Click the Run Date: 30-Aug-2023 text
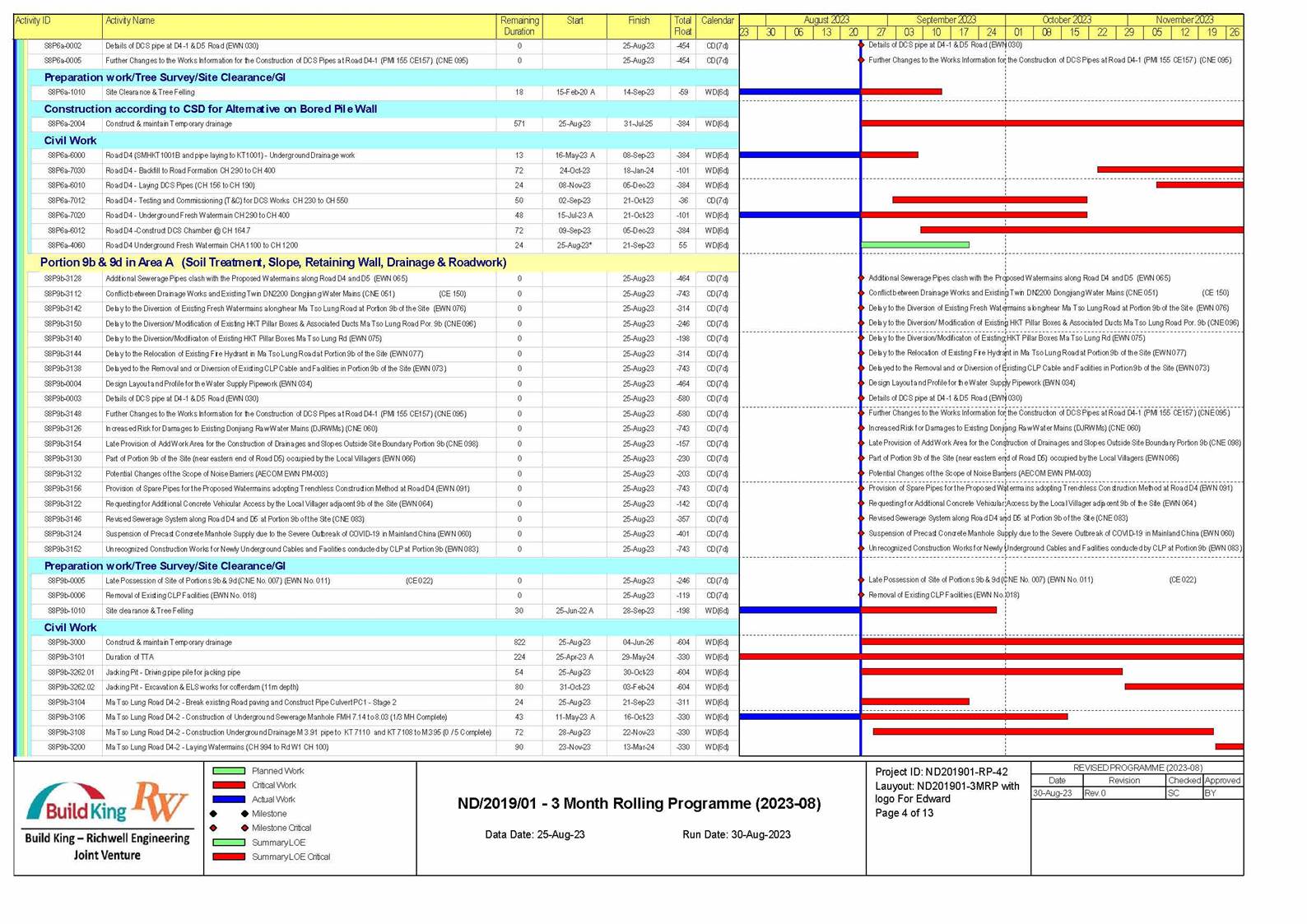The width and height of the screenshot is (1307, 924). click(737, 834)
